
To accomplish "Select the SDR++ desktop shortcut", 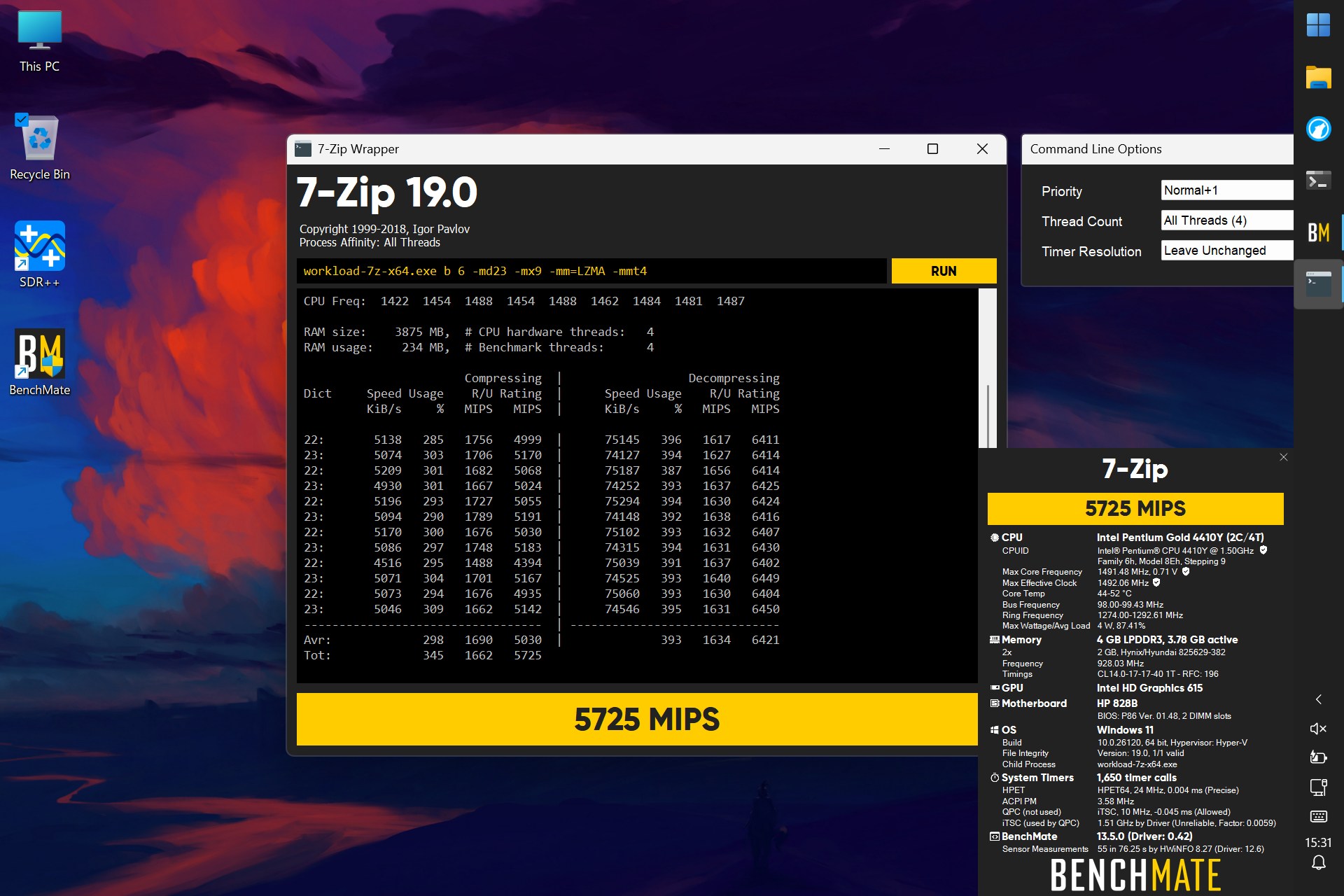I will click(40, 255).
